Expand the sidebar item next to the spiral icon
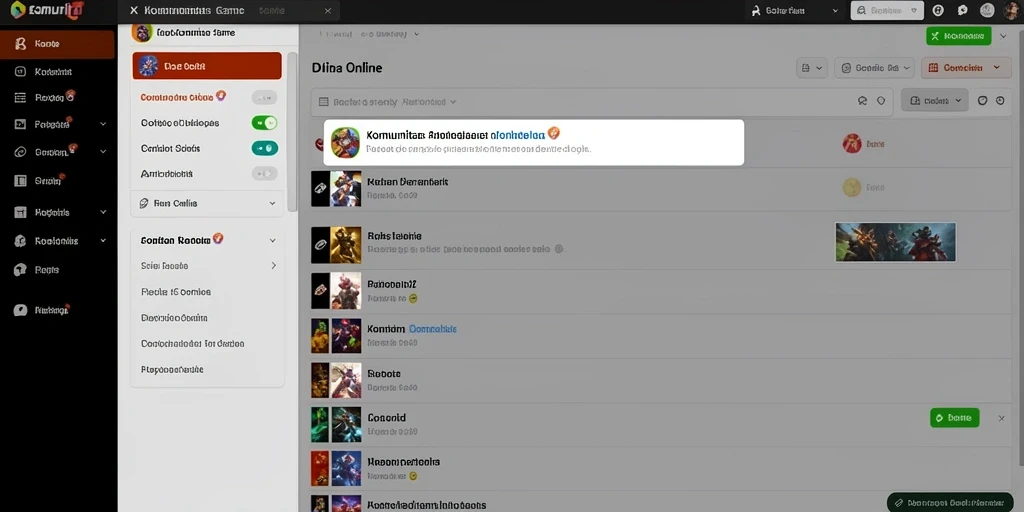This screenshot has height=512, width=1024. (x=103, y=152)
